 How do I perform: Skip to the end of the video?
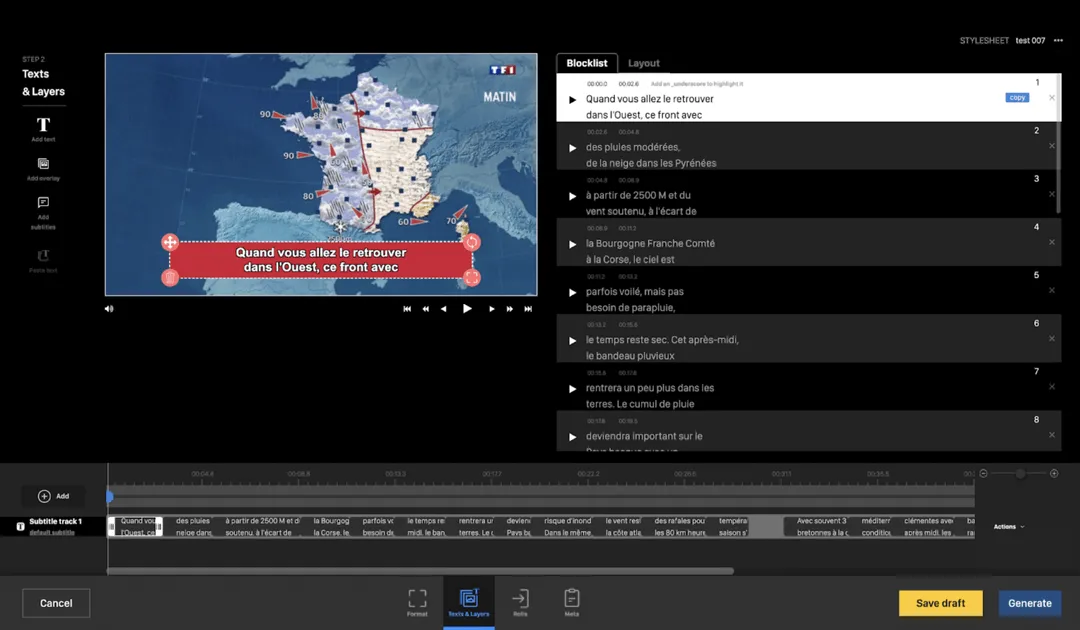point(528,309)
